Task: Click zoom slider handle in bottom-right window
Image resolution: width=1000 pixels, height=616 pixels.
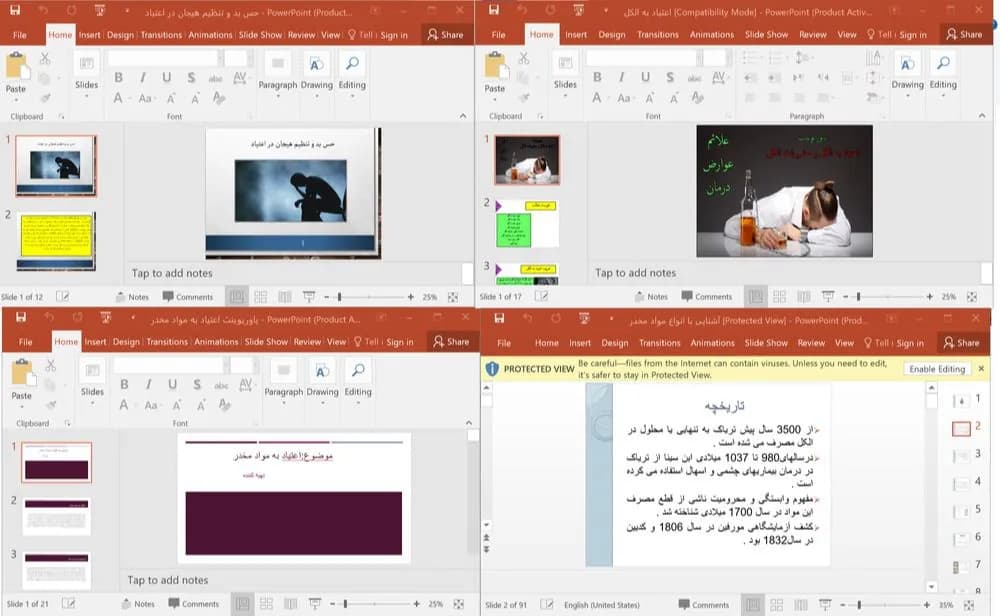Action: coord(859,605)
